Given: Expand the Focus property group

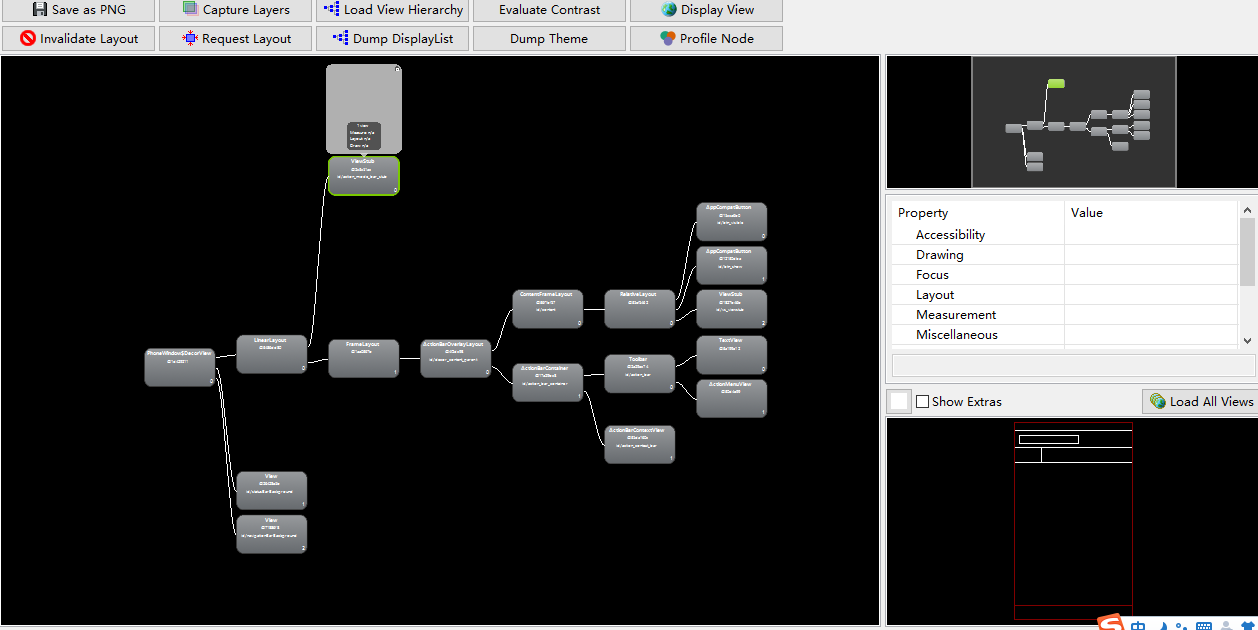Looking at the screenshot, I should pos(932,275).
